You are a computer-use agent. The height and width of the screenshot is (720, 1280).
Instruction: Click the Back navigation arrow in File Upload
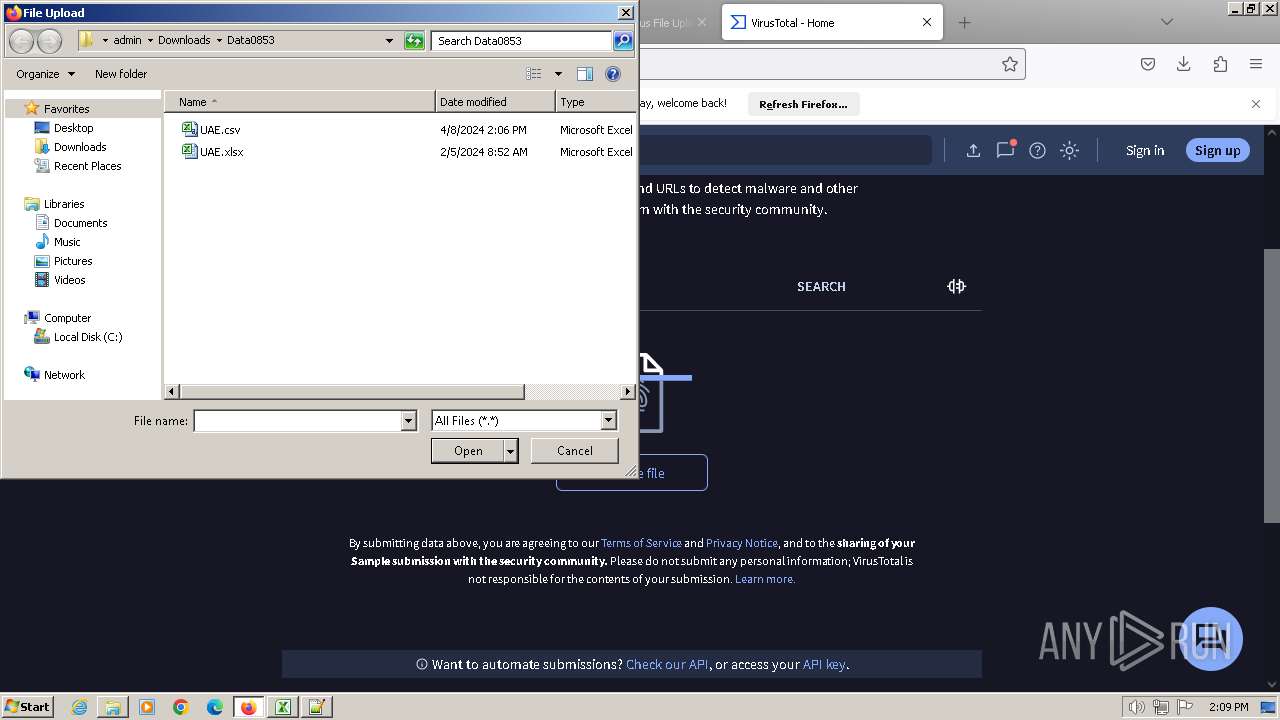(x=21, y=41)
